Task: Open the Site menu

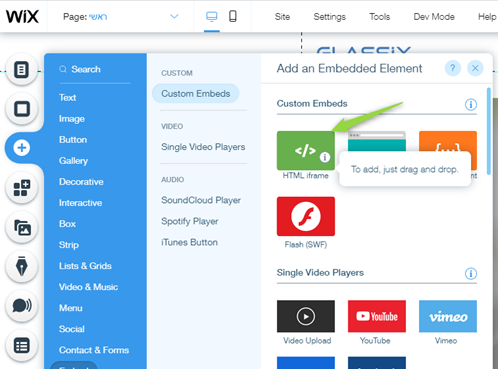Action: (282, 17)
